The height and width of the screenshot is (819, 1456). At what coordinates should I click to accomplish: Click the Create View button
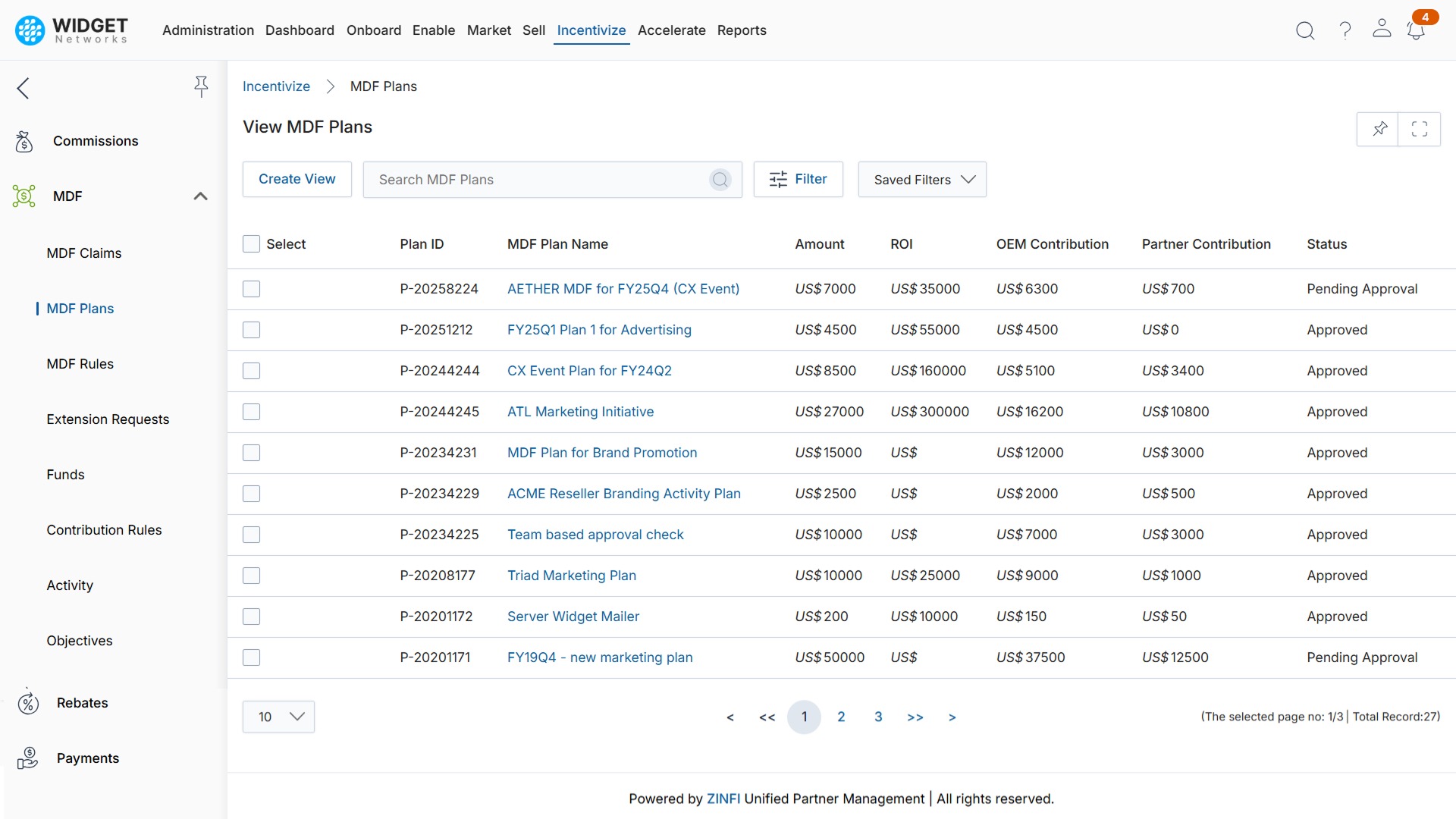297,179
